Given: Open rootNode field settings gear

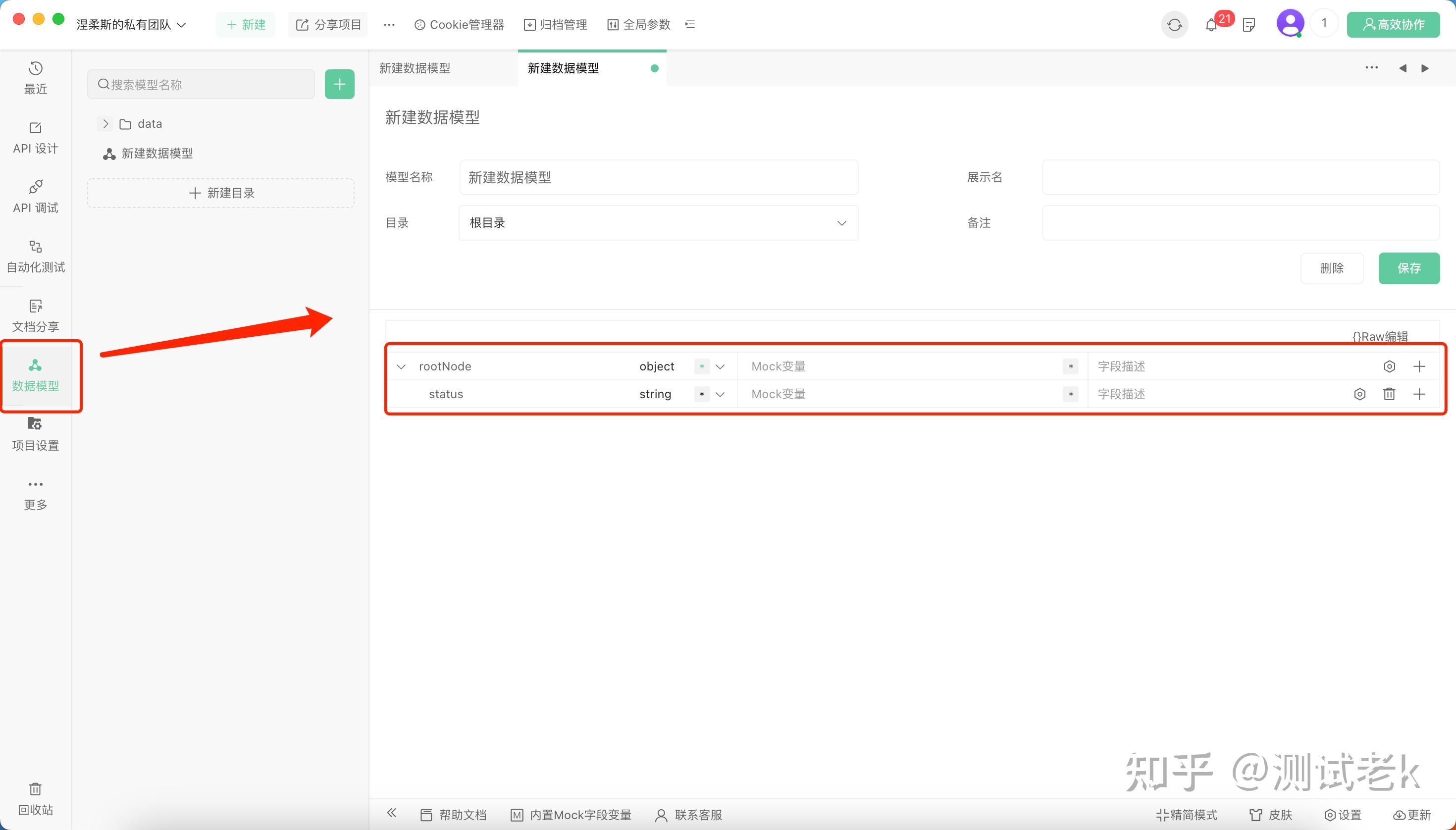Looking at the screenshot, I should click(1390, 366).
